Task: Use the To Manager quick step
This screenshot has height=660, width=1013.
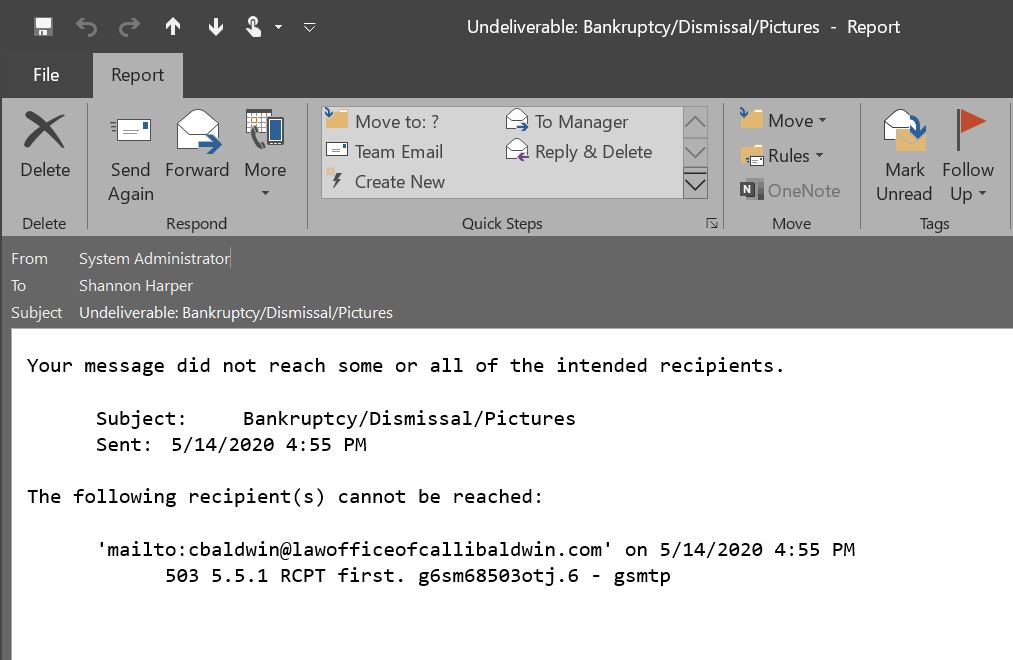Action: (570, 121)
